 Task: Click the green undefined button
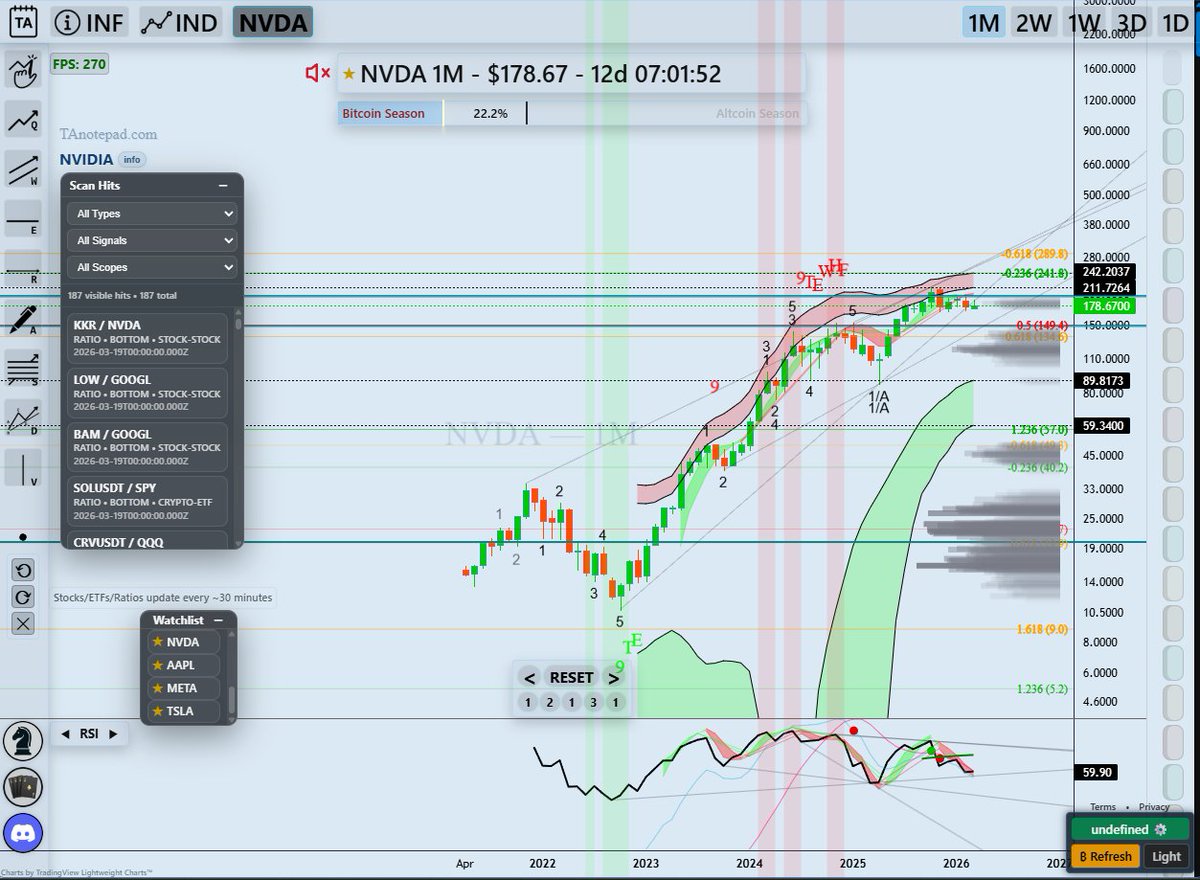coord(1130,830)
